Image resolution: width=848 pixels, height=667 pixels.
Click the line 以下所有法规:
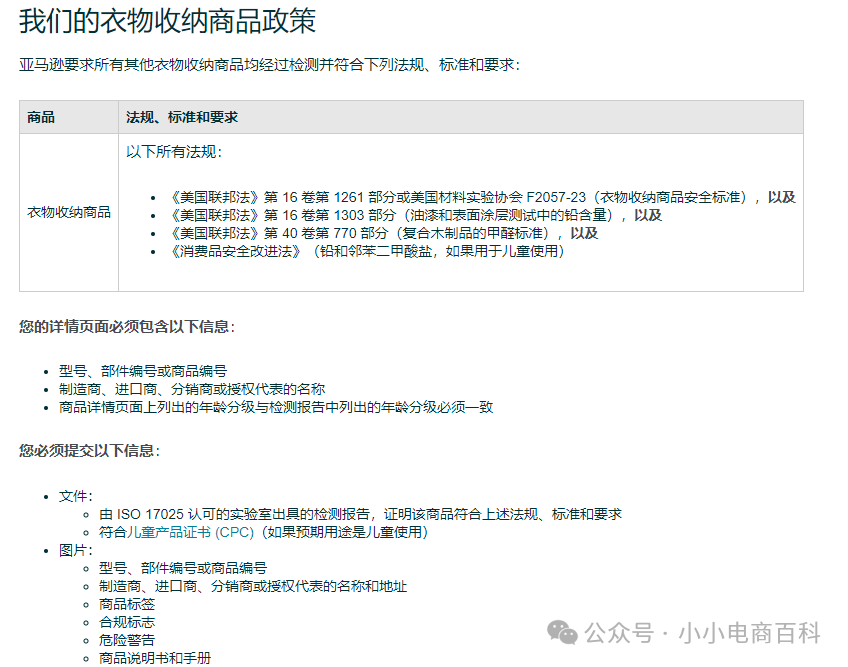[x=174, y=152]
